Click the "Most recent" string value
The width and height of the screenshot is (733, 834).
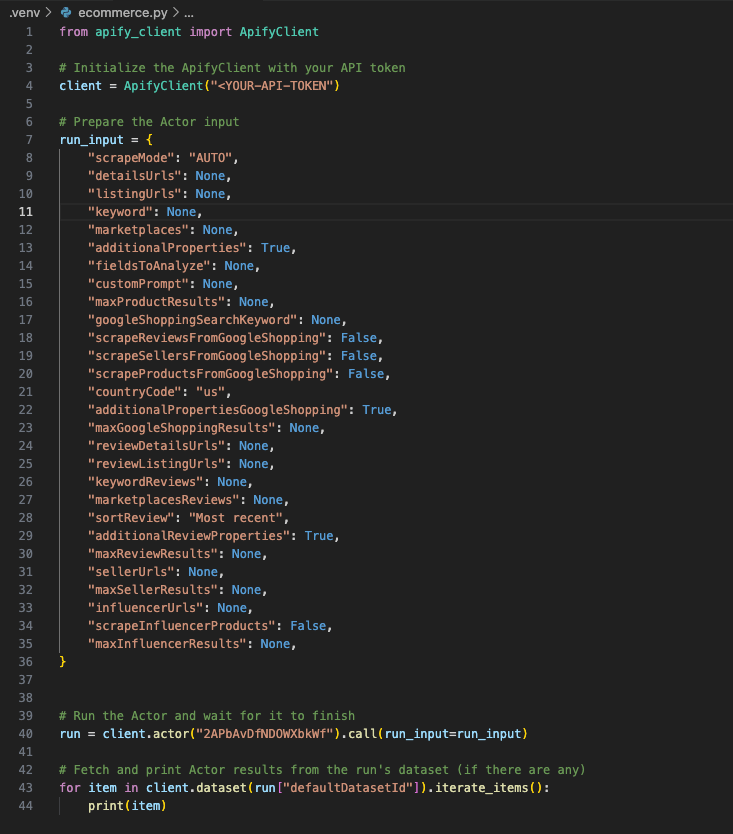click(x=236, y=518)
